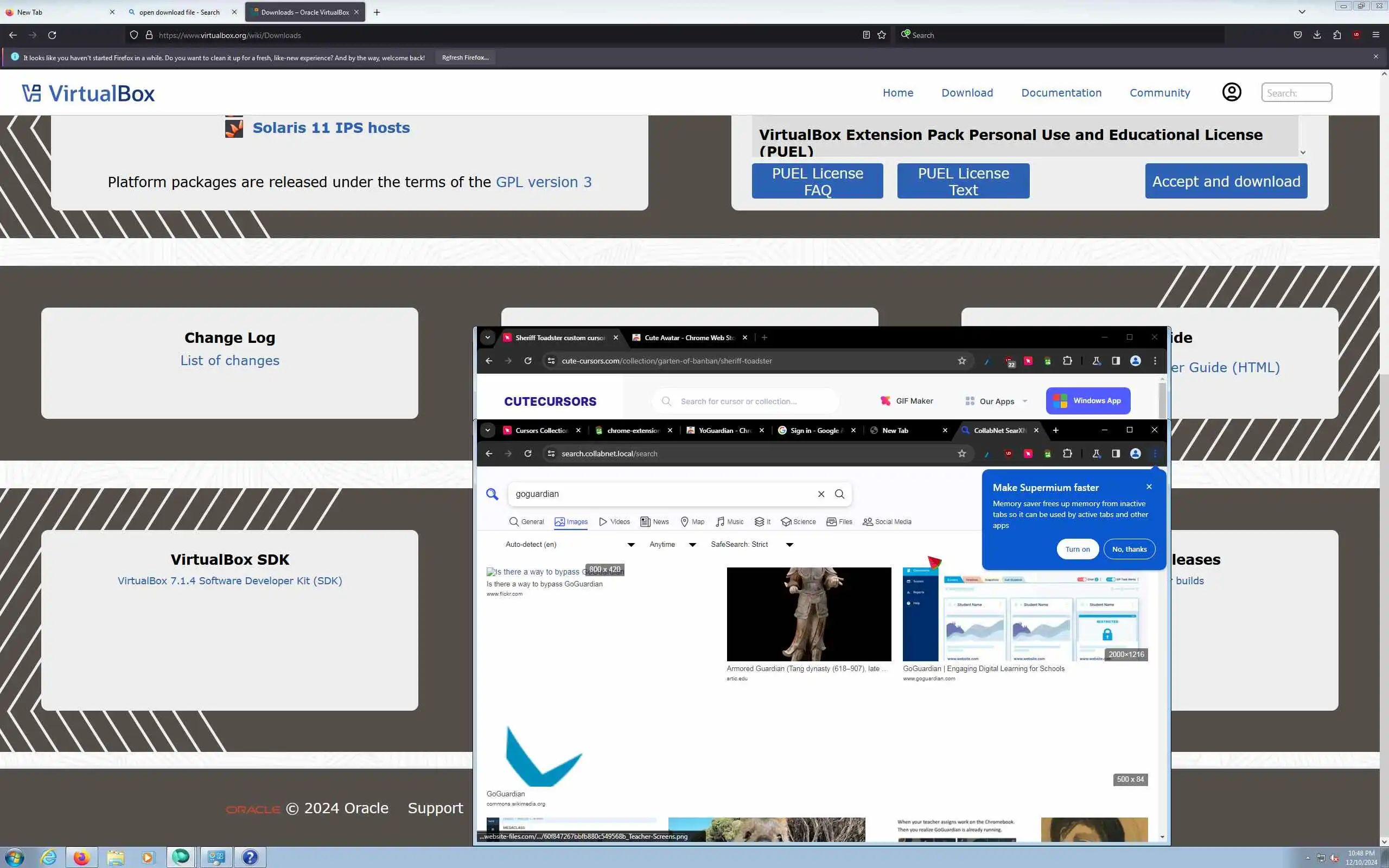Clear the goguardian search text
Screen dimensions: 1389x868
point(821,494)
